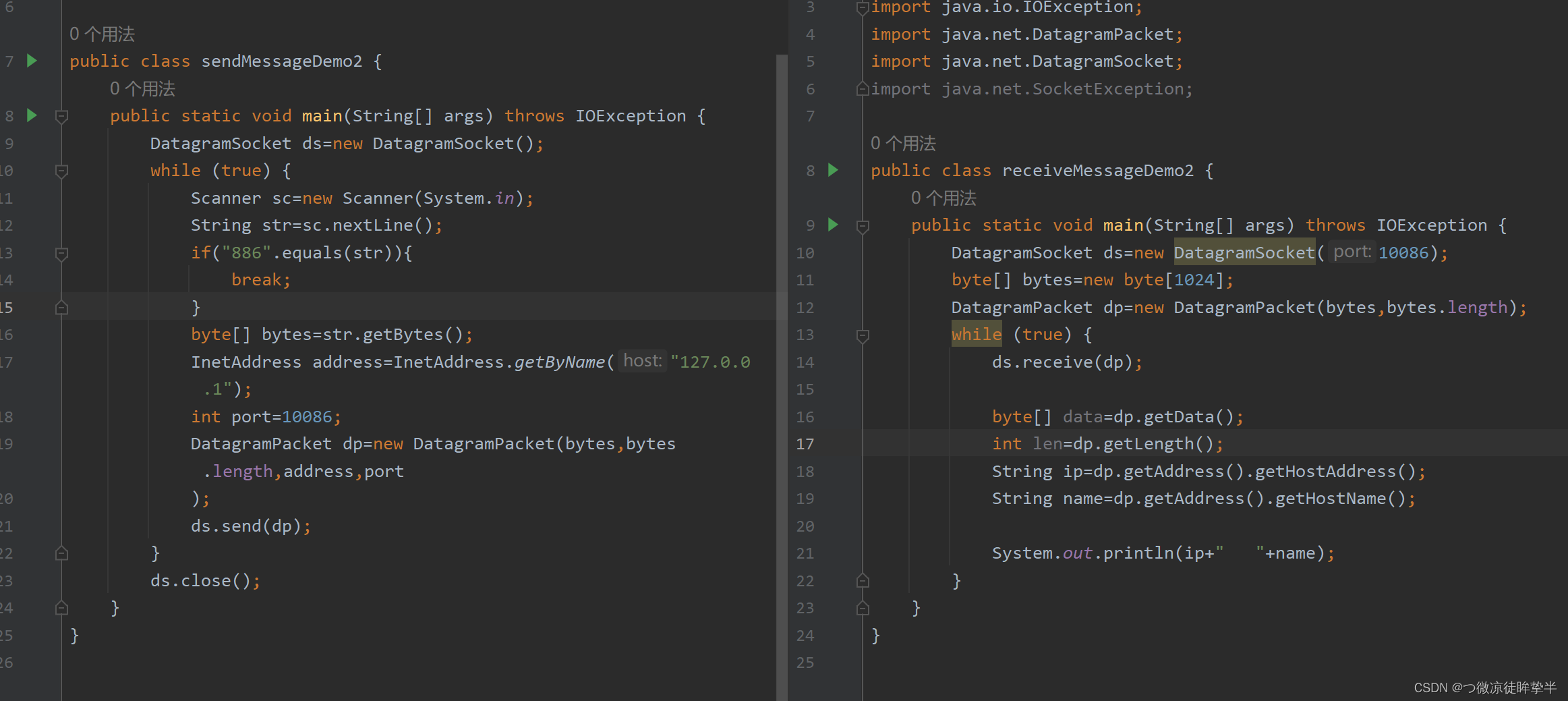The width and height of the screenshot is (1568, 701).
Task: Collapse main method fold in sendMessageDemo2
Action: click(x=61, y=116)
